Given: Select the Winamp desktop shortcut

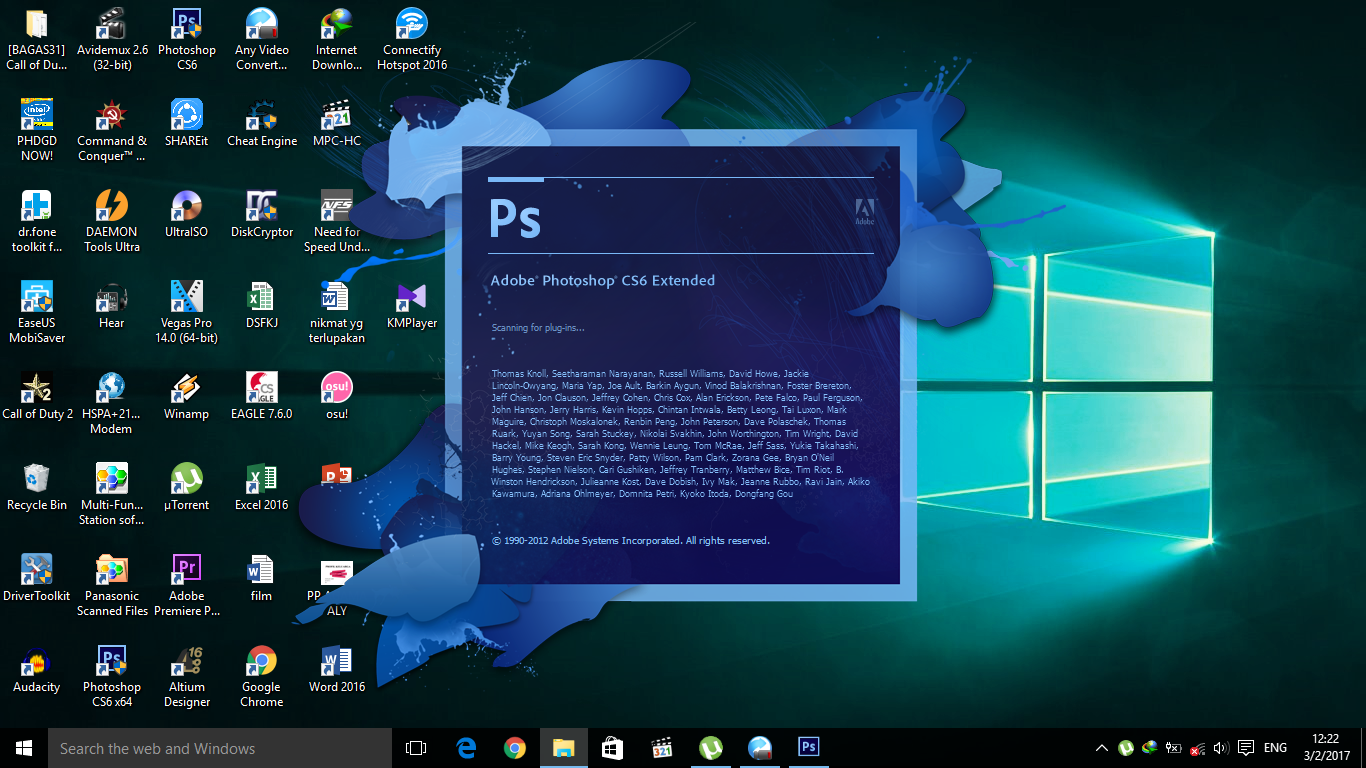Looking at the screenshot, I should point(187,397).
